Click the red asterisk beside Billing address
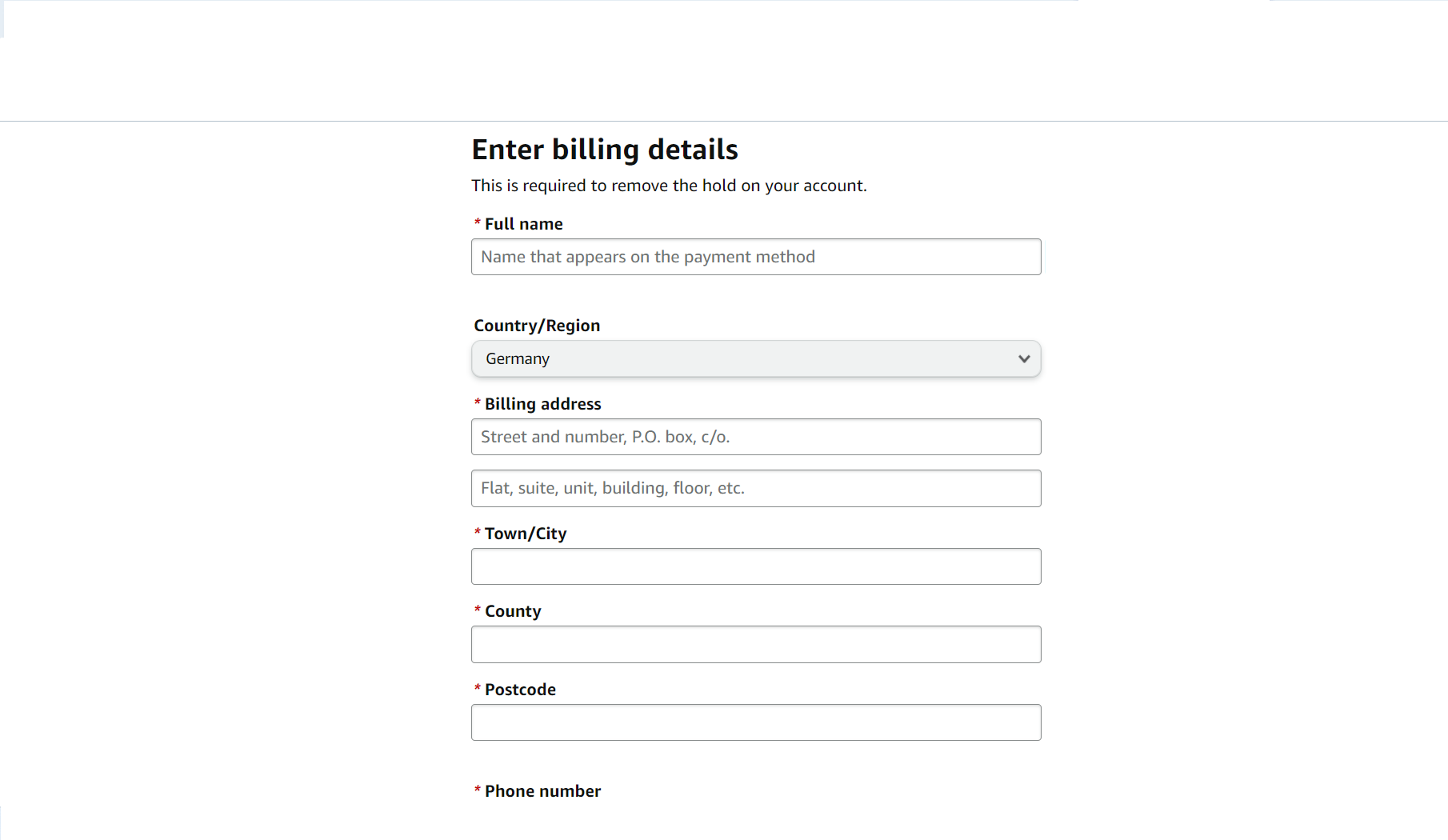1448x840 pixels. (478, 403)
